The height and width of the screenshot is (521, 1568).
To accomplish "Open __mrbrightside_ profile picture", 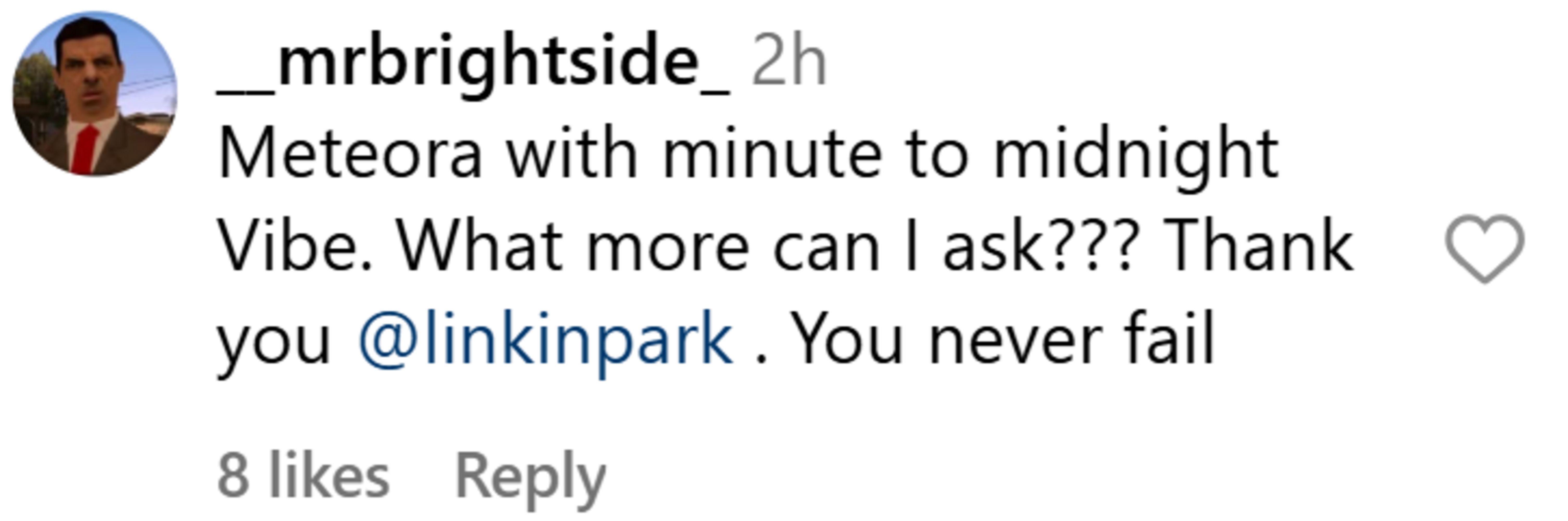I will (x=95, y=94).
